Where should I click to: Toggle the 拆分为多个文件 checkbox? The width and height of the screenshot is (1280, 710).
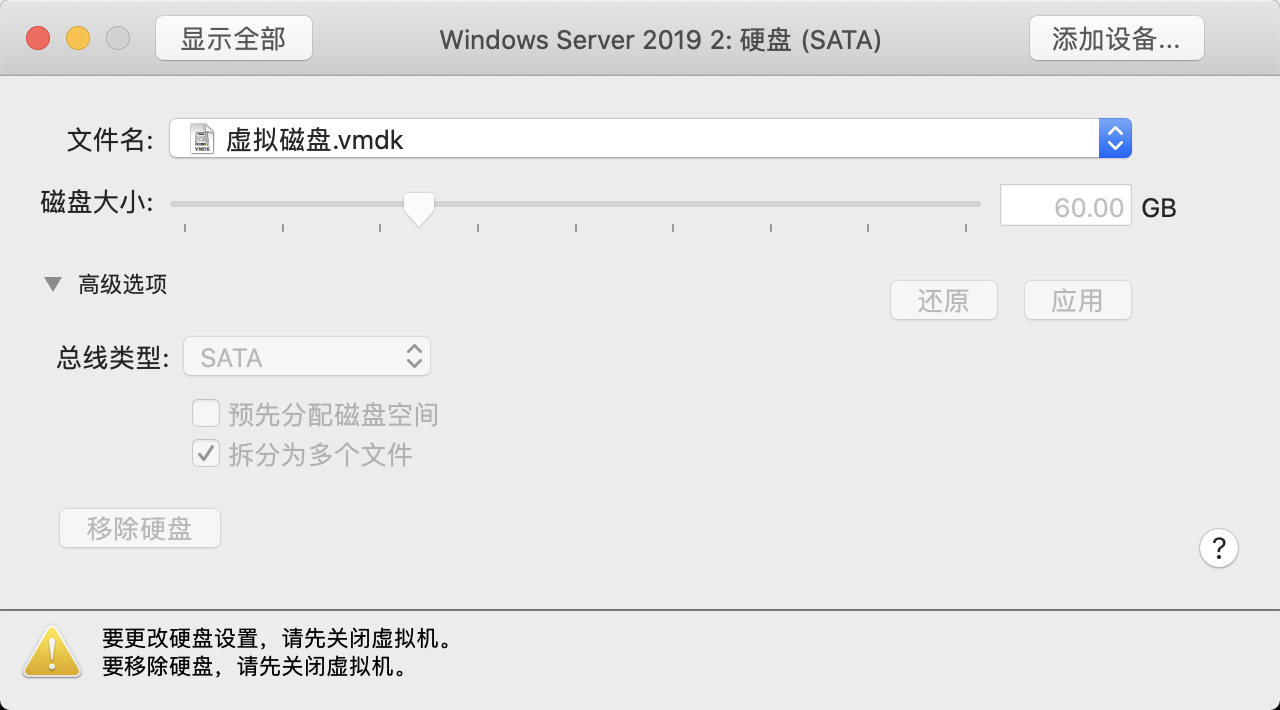pyautogui.click(x=206, y=454)
